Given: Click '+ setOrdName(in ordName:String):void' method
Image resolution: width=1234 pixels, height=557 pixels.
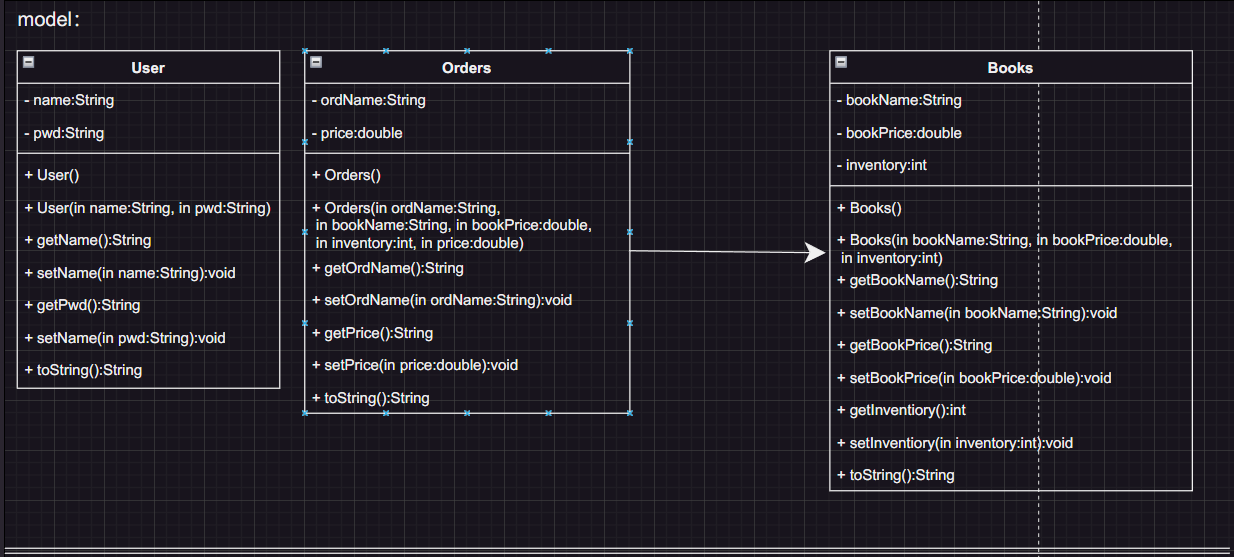Looking at the screenshot, I should coord(442,300).
